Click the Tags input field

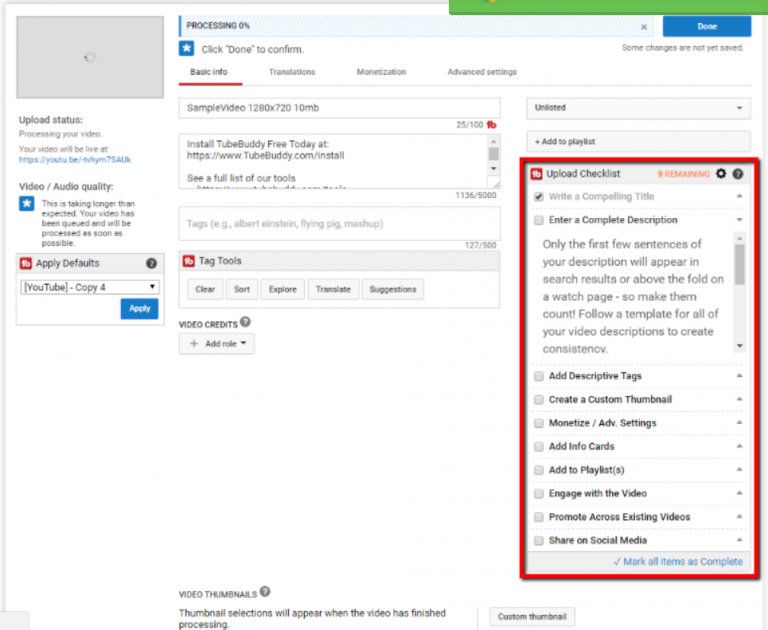tap(339, 223)
